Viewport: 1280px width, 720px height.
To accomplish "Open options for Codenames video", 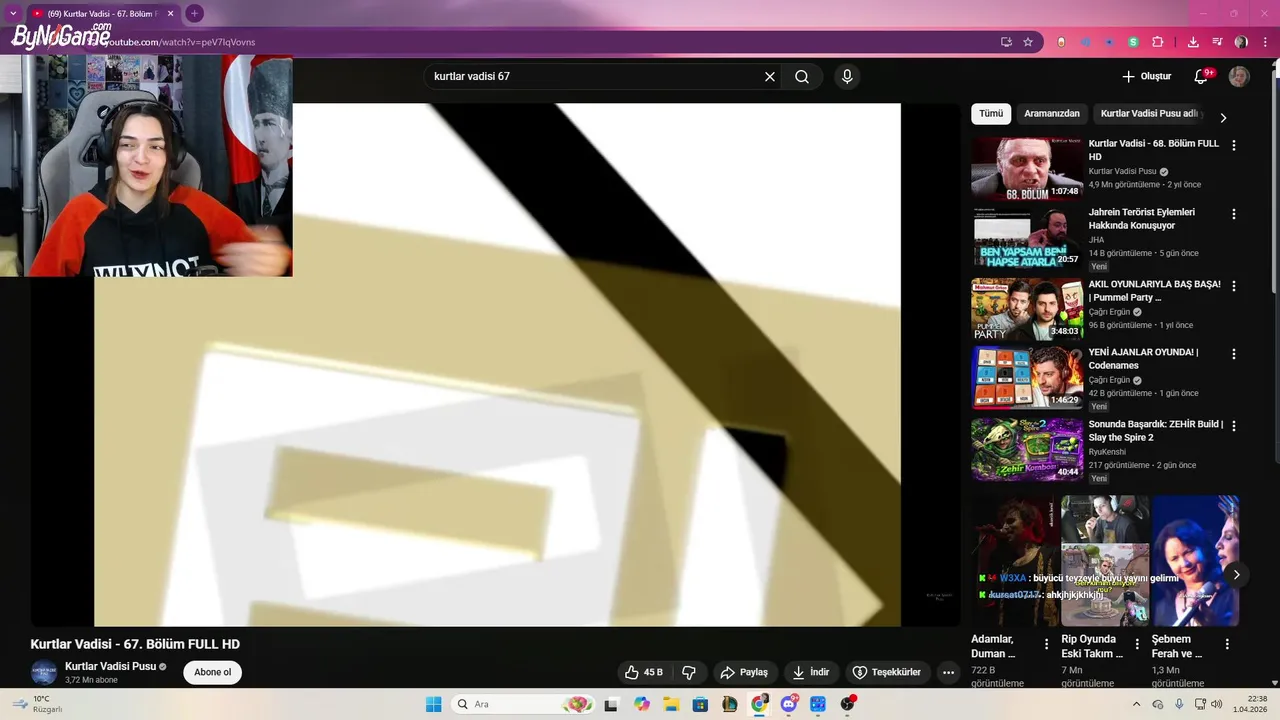I will 1233,354.
